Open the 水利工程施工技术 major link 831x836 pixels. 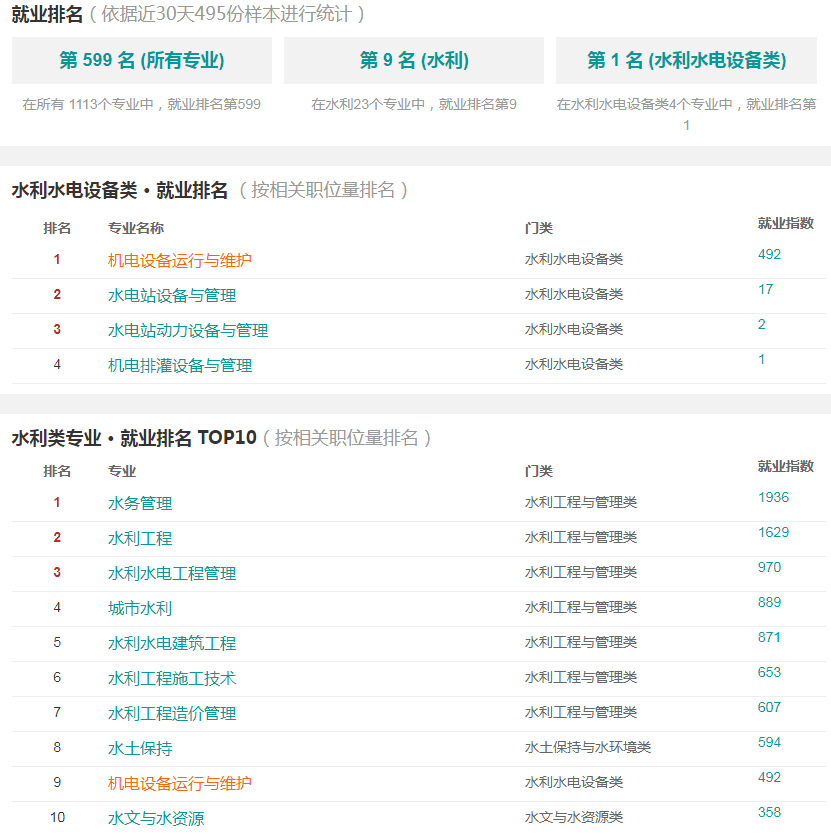pyautogui.click(x=172, y=678)
